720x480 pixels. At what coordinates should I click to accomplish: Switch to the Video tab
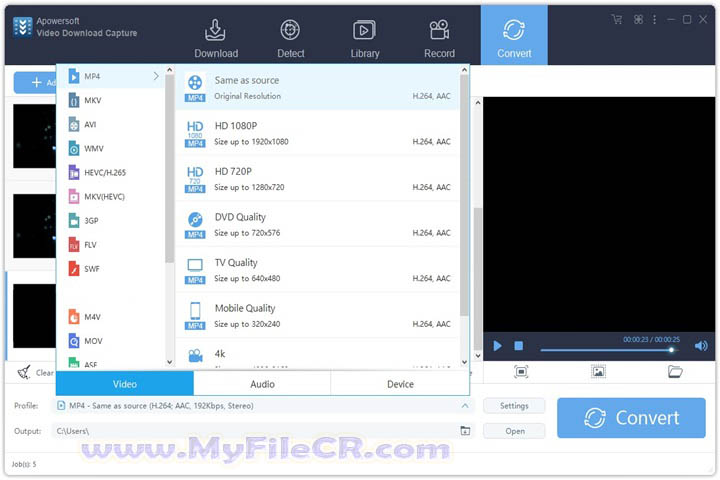tap(124, 384)
